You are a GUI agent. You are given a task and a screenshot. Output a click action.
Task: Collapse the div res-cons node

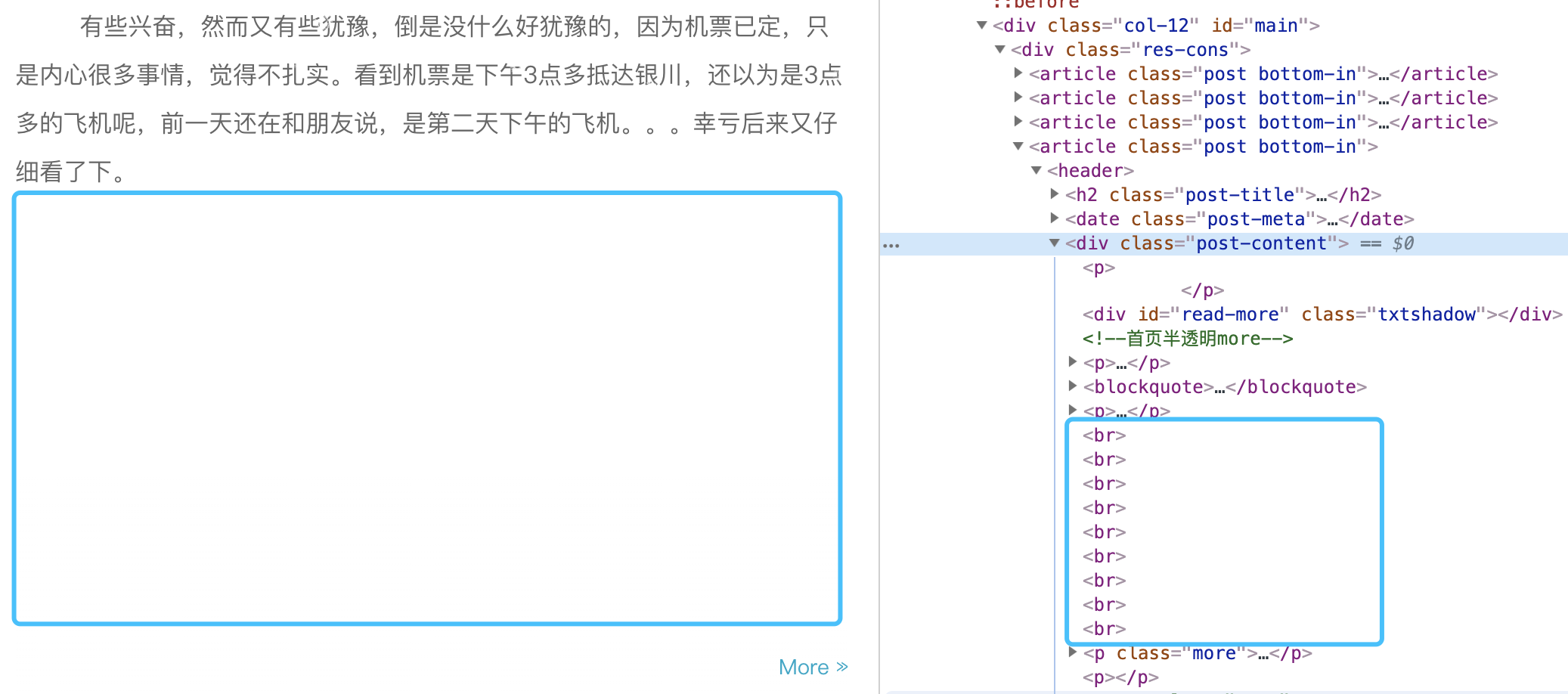pyautogui.click(x=999, y=50)
